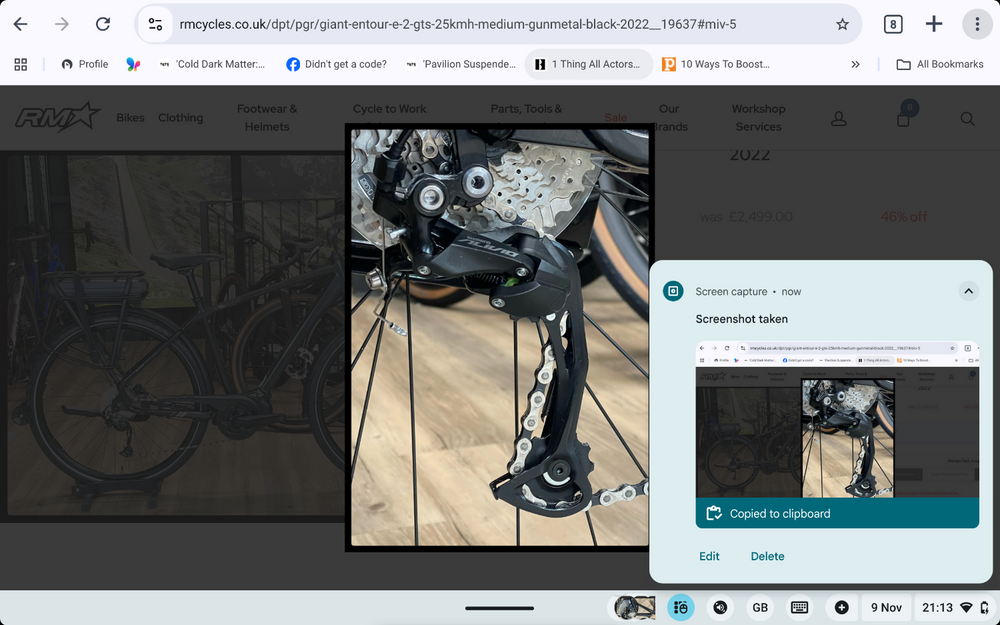This screenshot has width=1000, height=625.
Task: Open the 'Didn't get a code?' Facebook bookmark
Action: (x=336, y=64)
